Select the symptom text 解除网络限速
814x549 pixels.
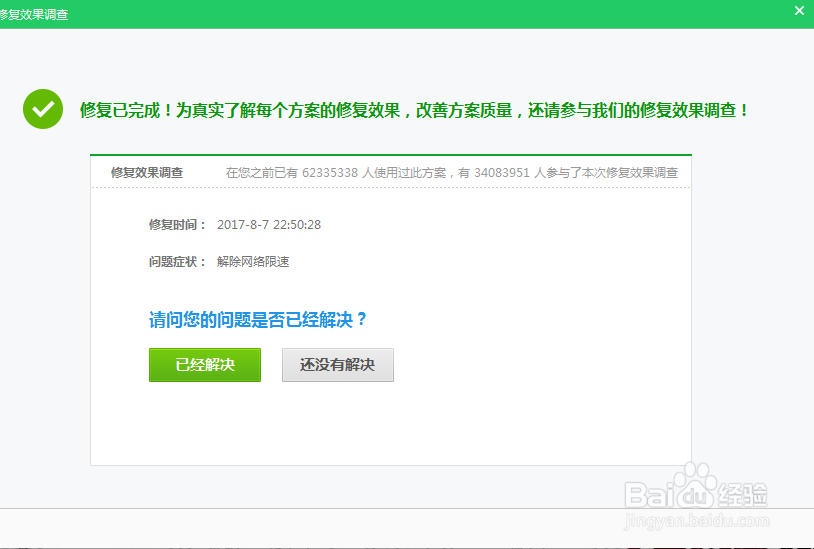(253, 262)
